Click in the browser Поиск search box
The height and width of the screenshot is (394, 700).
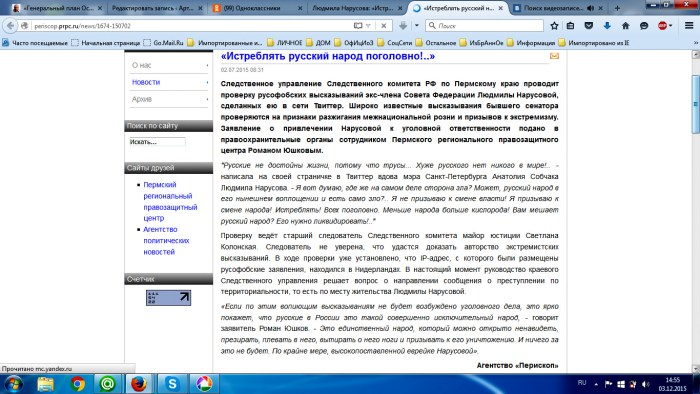click(484, 26)
